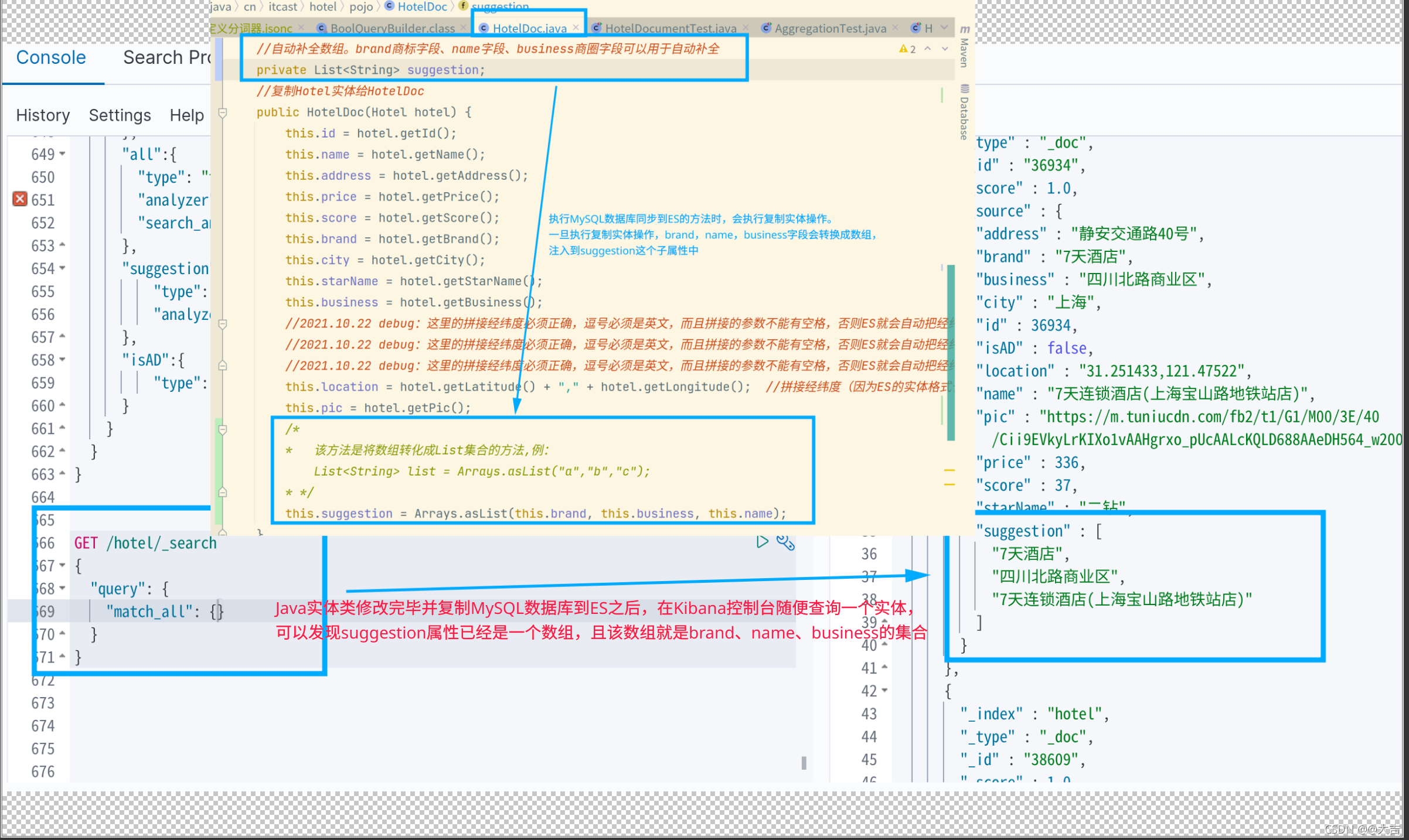Select the HotelDoc.java editor tab
Viewport: 1409px width, 840px height.
pos(529,28)
